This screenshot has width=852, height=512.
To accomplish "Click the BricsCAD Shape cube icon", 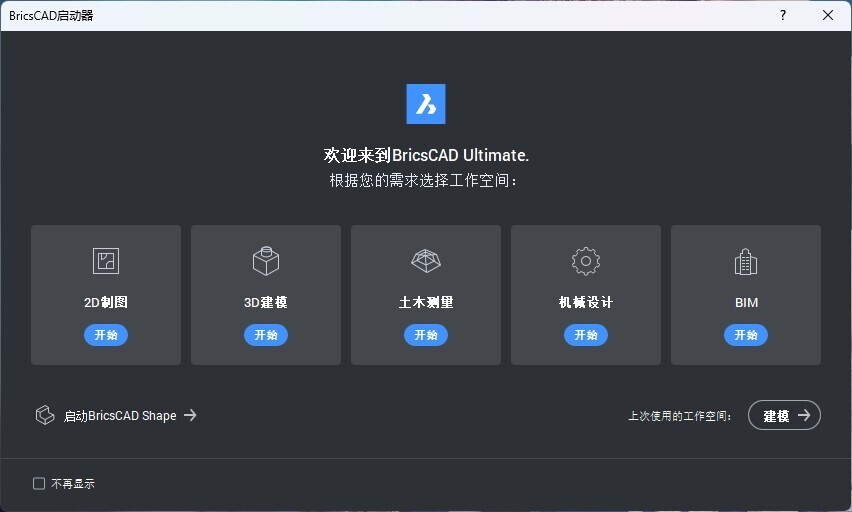I will pyautogui.click(x=45, y=415).
